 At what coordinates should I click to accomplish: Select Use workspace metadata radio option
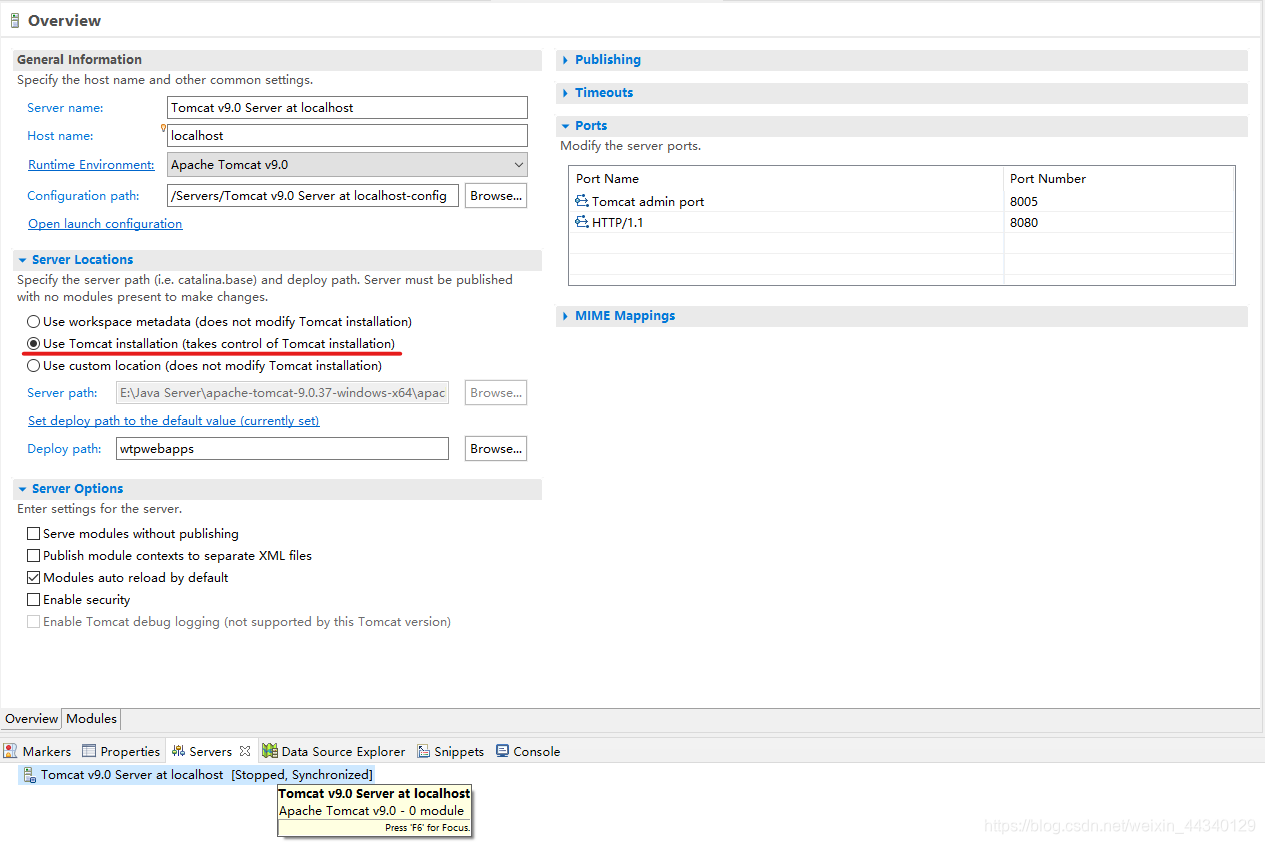point(34,322)
